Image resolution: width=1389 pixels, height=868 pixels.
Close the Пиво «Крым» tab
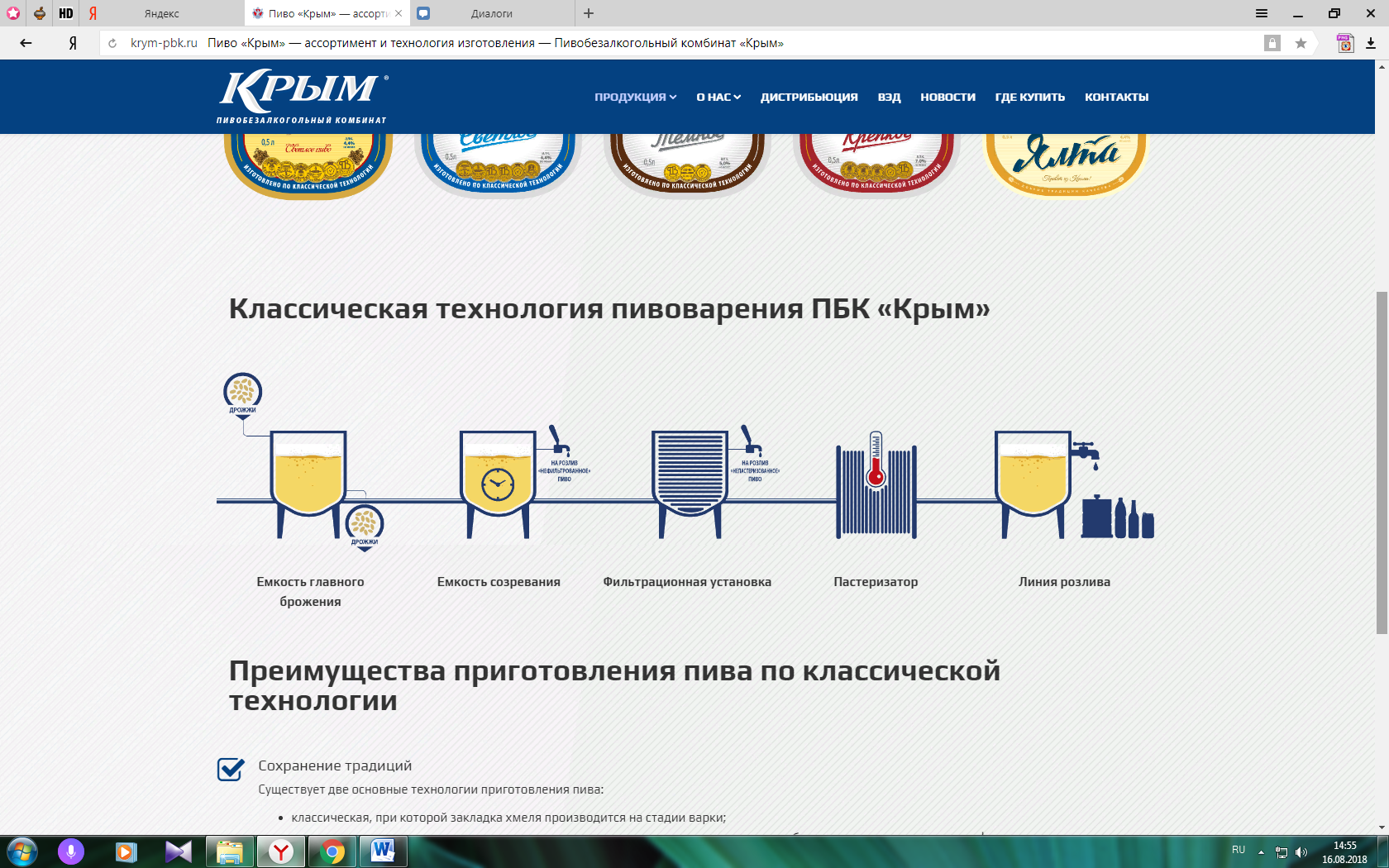(x=399, y=13)
